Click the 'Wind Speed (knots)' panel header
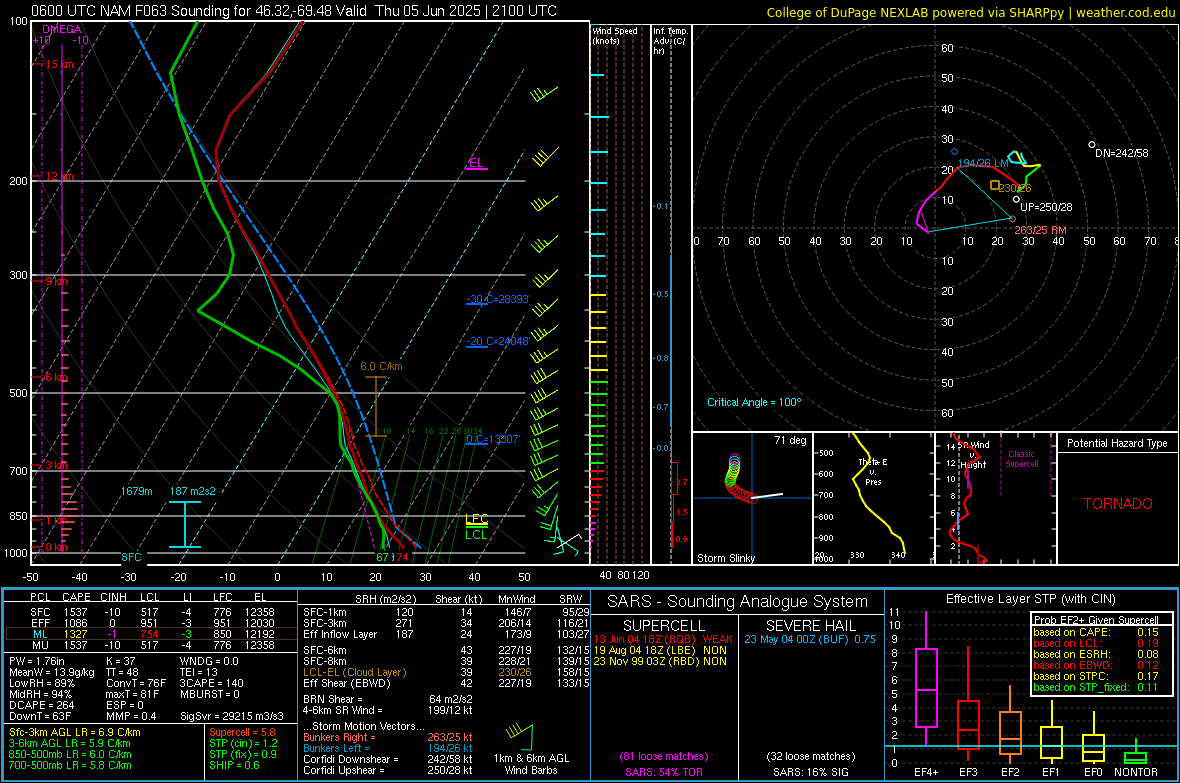This screenshot has height=783, width=1180. point(615,35)
